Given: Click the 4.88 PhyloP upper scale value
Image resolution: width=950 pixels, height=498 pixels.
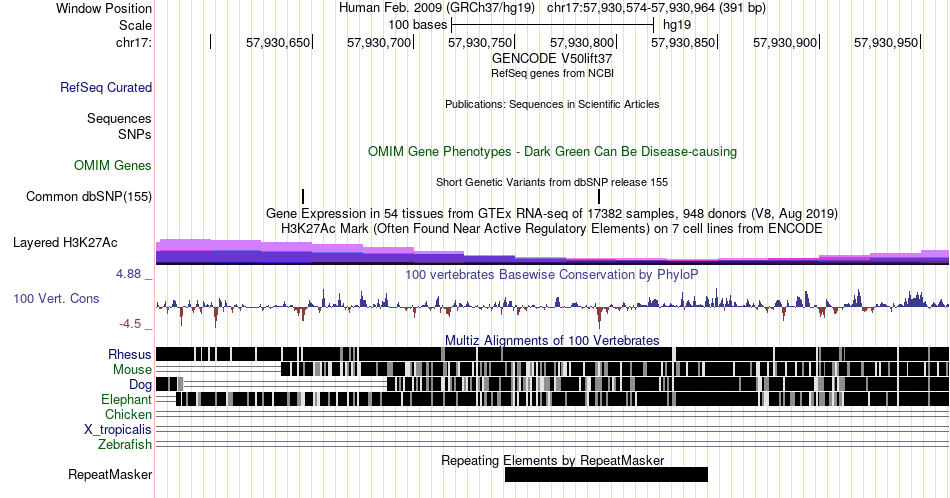Looking at the screenshot, I should (x=128, y=274).
